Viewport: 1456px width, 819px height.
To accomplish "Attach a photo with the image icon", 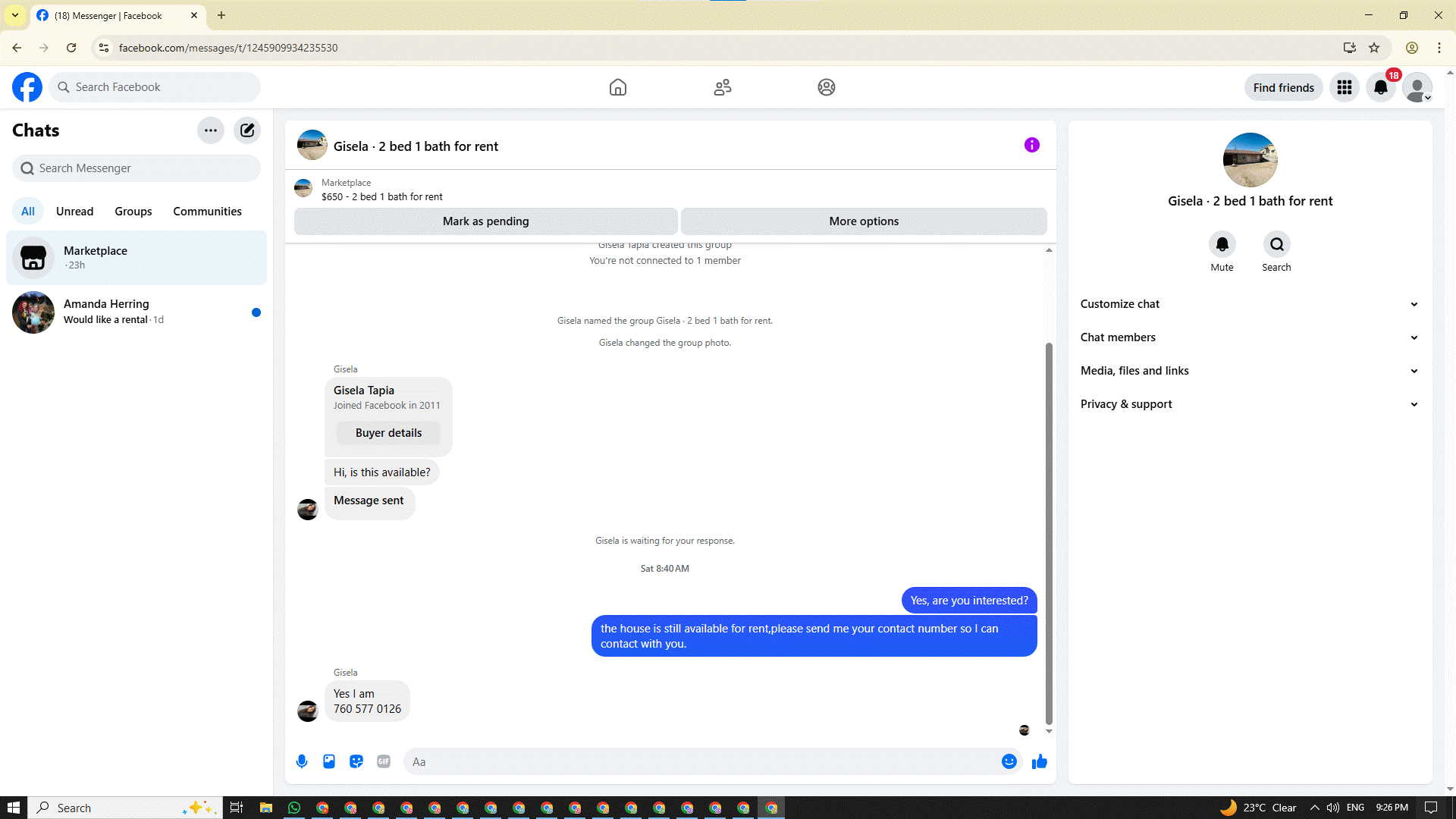I will pos(329,761).
